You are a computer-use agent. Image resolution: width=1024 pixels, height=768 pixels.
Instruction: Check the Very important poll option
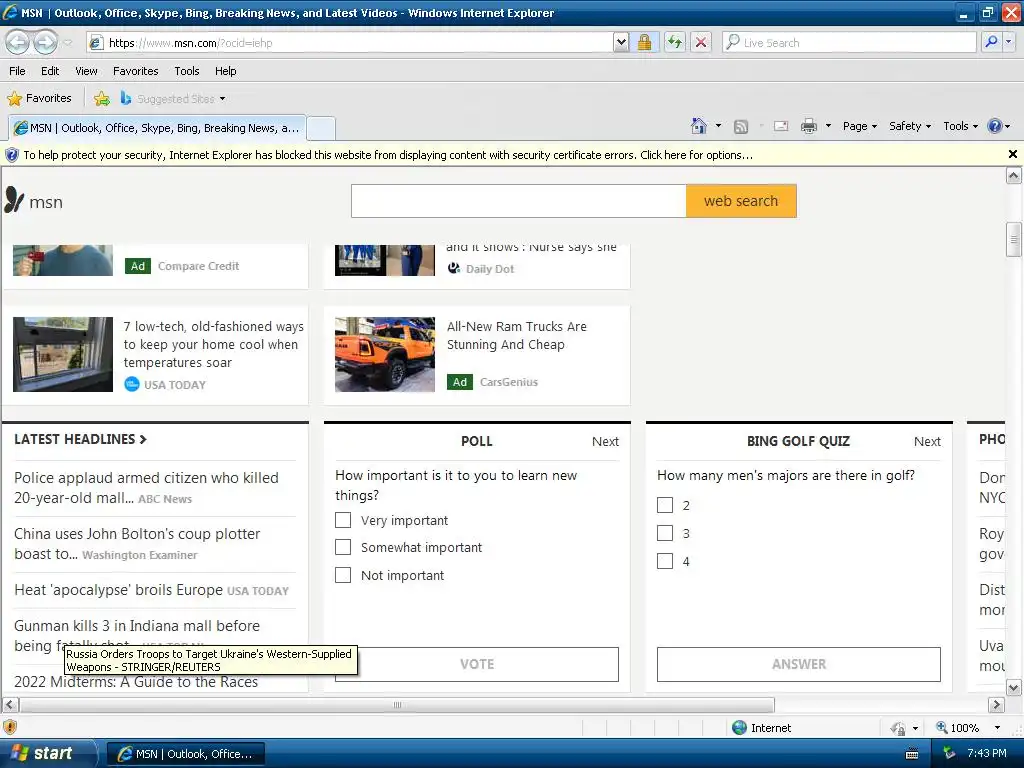(x=343, y=520)
